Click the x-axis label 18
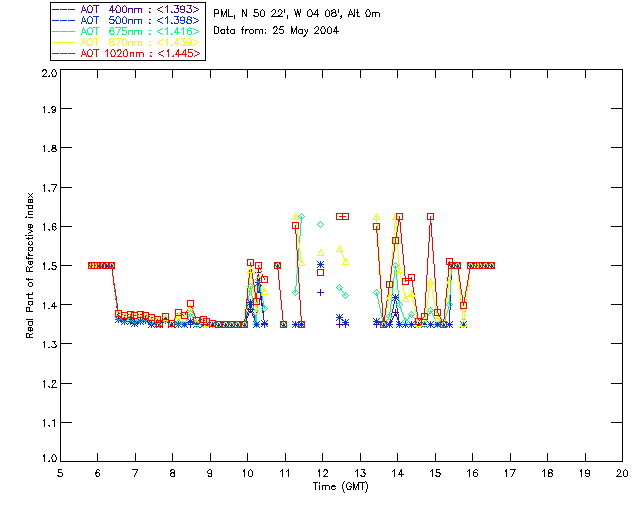Image resolution: width=640 pixels, height=512 pixels. click(547, 473)
